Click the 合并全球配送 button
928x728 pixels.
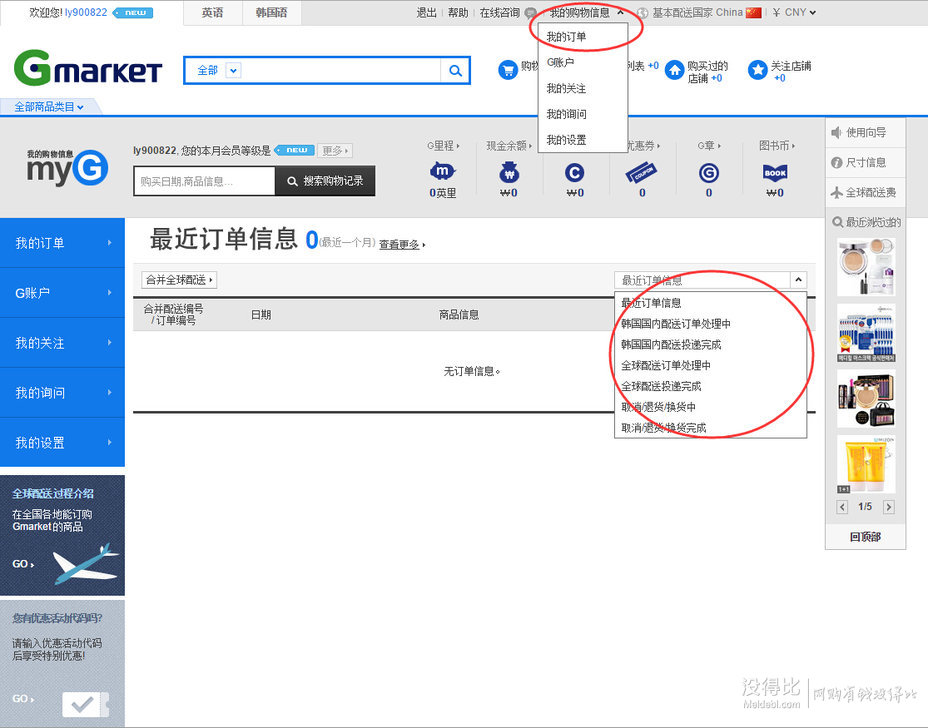point(179,279)
